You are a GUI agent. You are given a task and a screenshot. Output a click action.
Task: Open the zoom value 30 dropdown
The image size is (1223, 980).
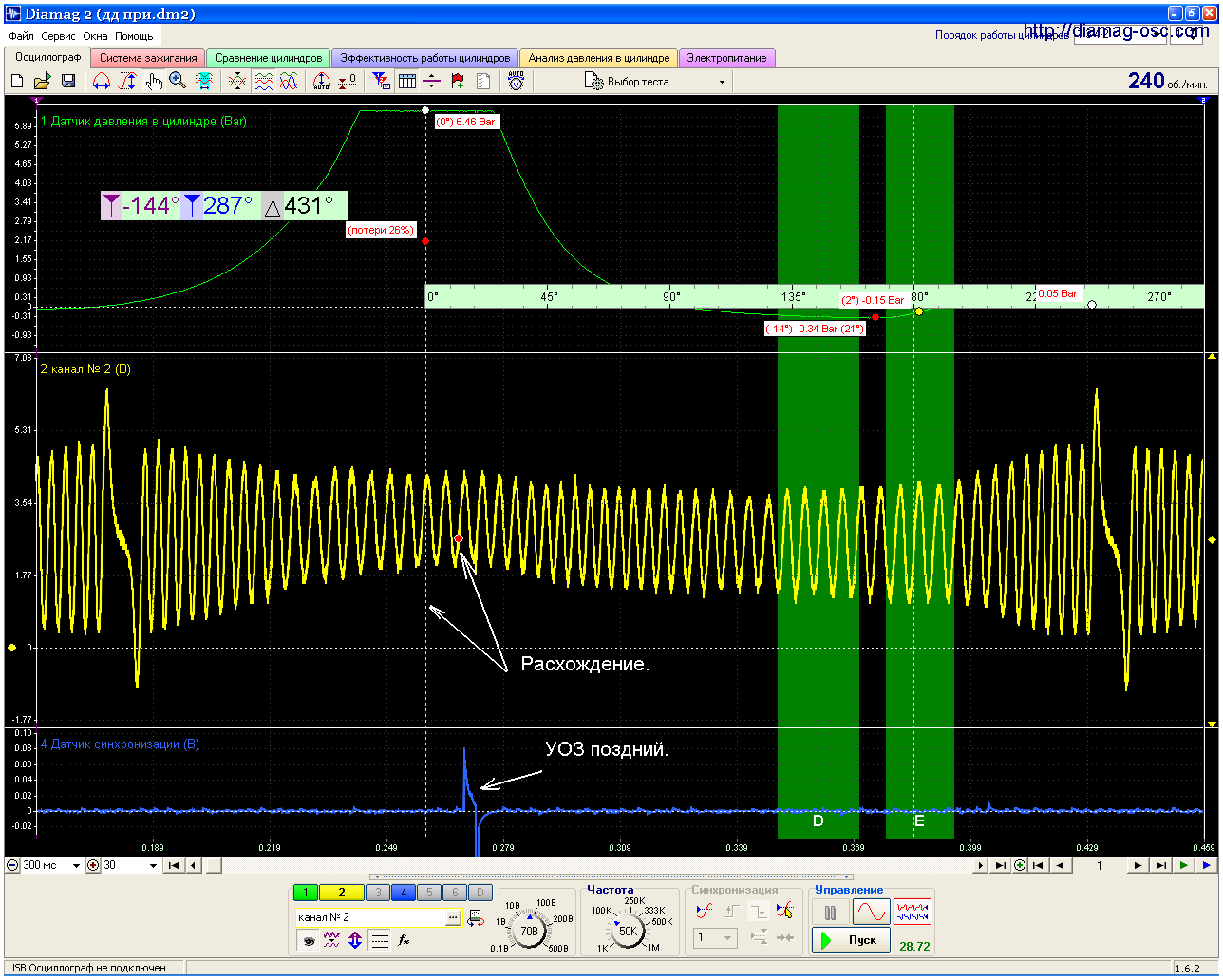(153, 866)
